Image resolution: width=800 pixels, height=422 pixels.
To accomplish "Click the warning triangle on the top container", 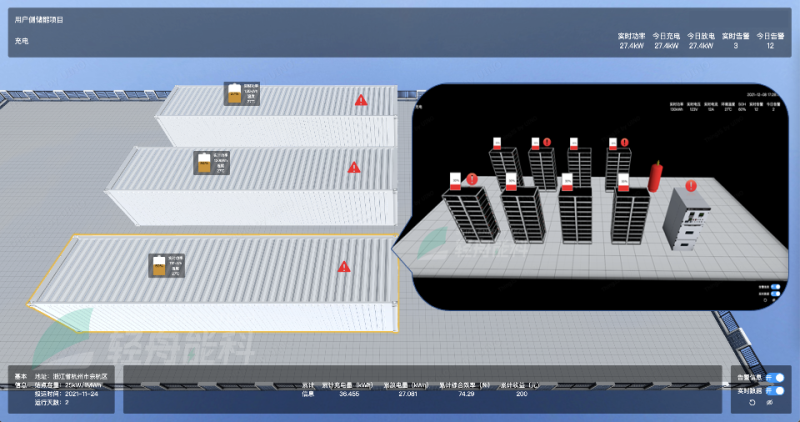I will (361, 100).
